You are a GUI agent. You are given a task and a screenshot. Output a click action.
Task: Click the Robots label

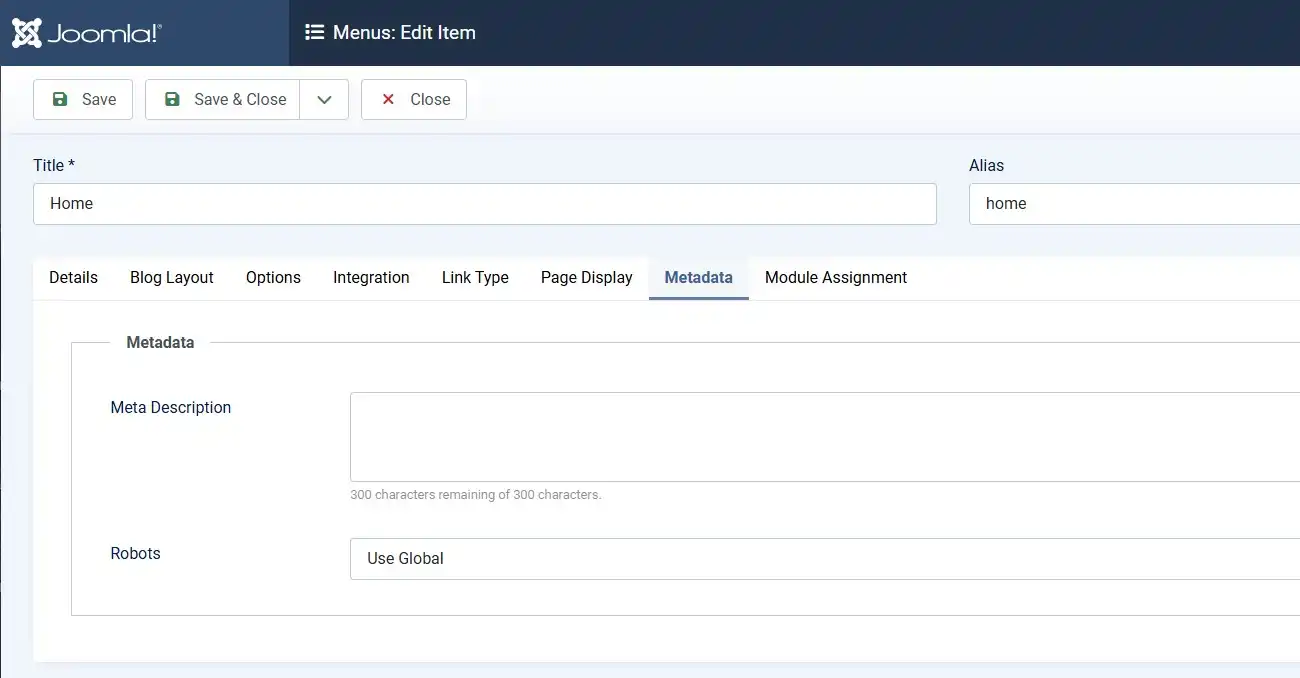point(135,553)
